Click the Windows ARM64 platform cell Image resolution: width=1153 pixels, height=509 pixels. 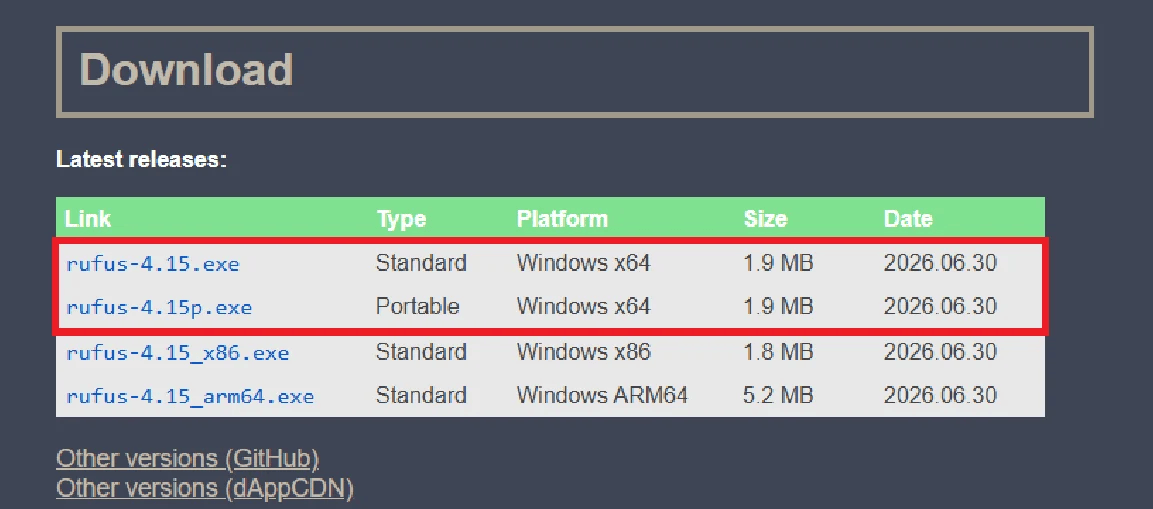point(602,396)
